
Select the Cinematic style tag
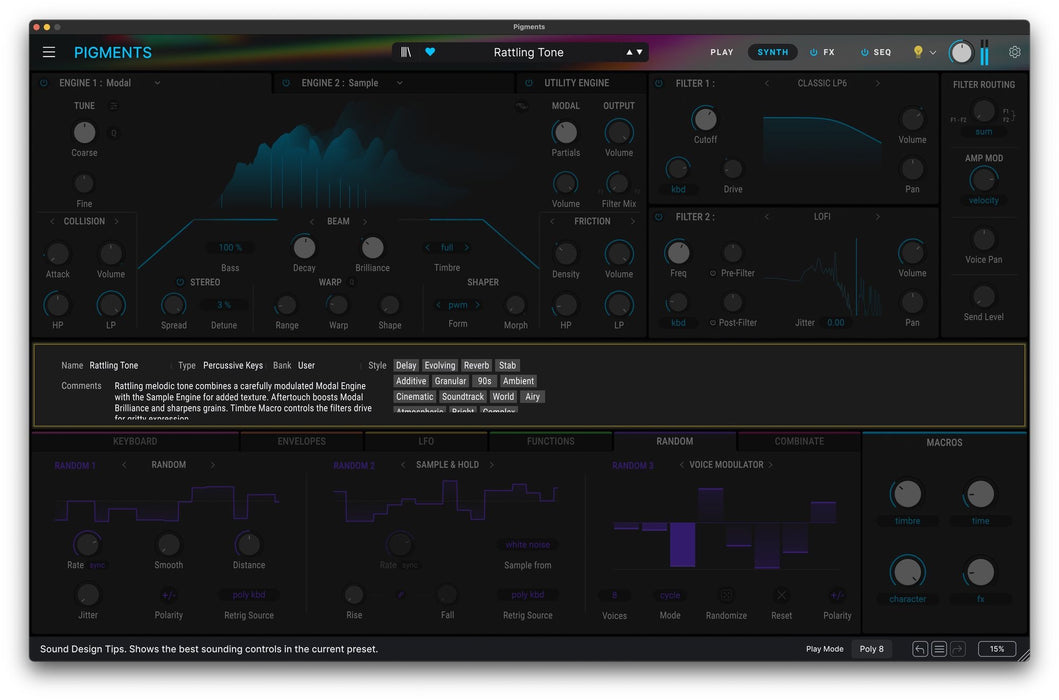tap(414, 397)
